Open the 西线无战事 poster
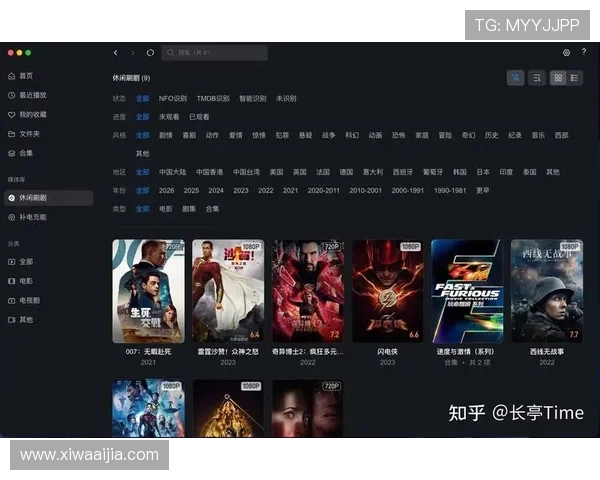Image resolution: width=600 pixels, height=480 pixels. point(547,291)
